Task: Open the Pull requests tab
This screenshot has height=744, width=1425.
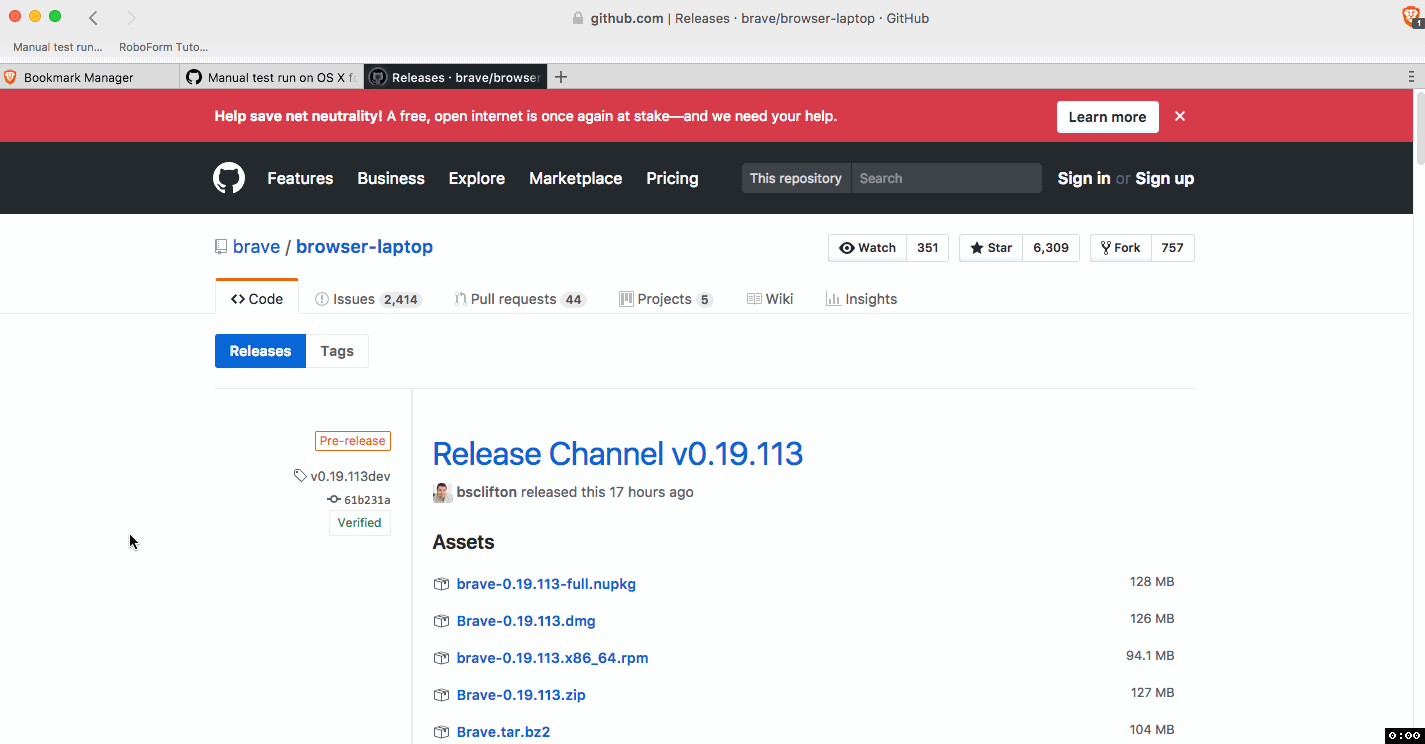Action: point(520,299)
